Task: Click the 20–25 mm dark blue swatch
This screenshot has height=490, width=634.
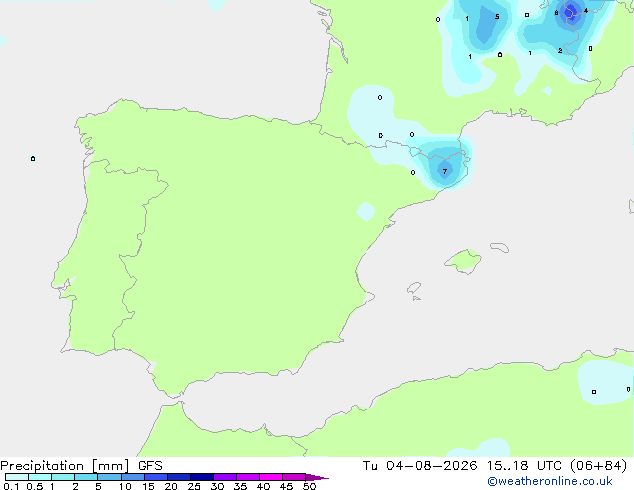Action: point(179,477)
